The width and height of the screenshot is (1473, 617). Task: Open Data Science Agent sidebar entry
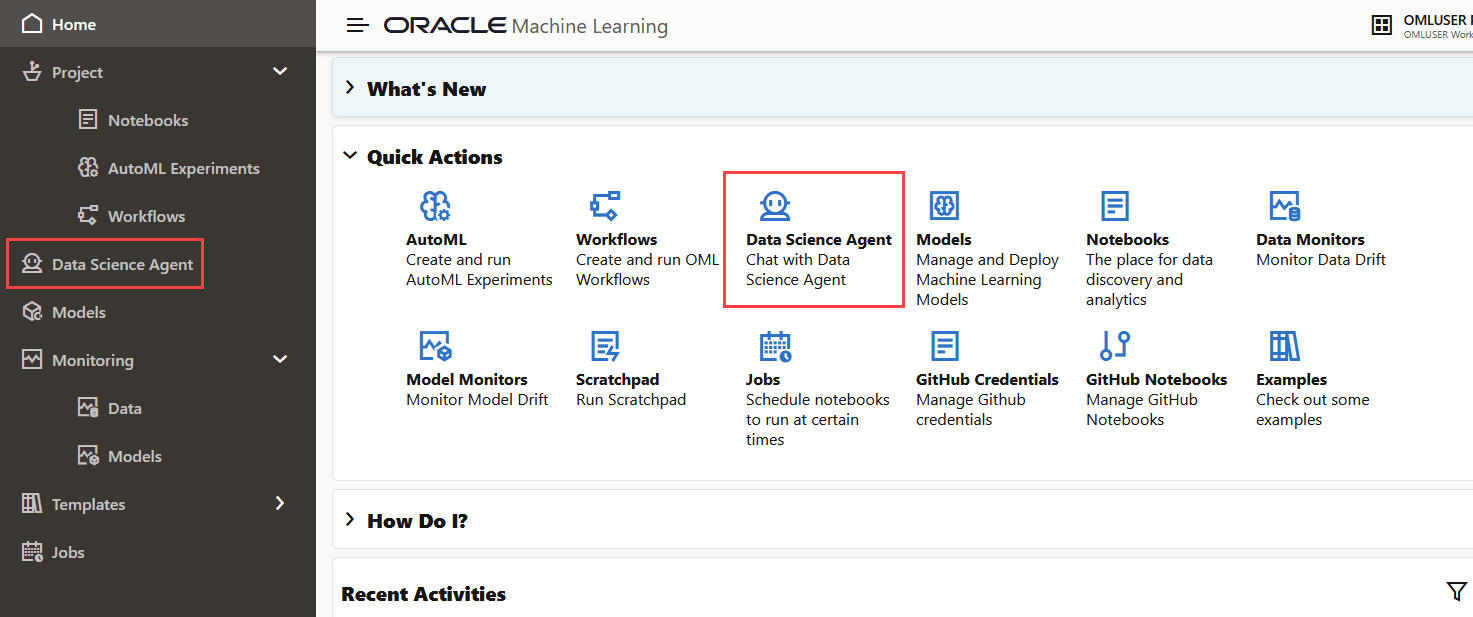click(123, 264)
